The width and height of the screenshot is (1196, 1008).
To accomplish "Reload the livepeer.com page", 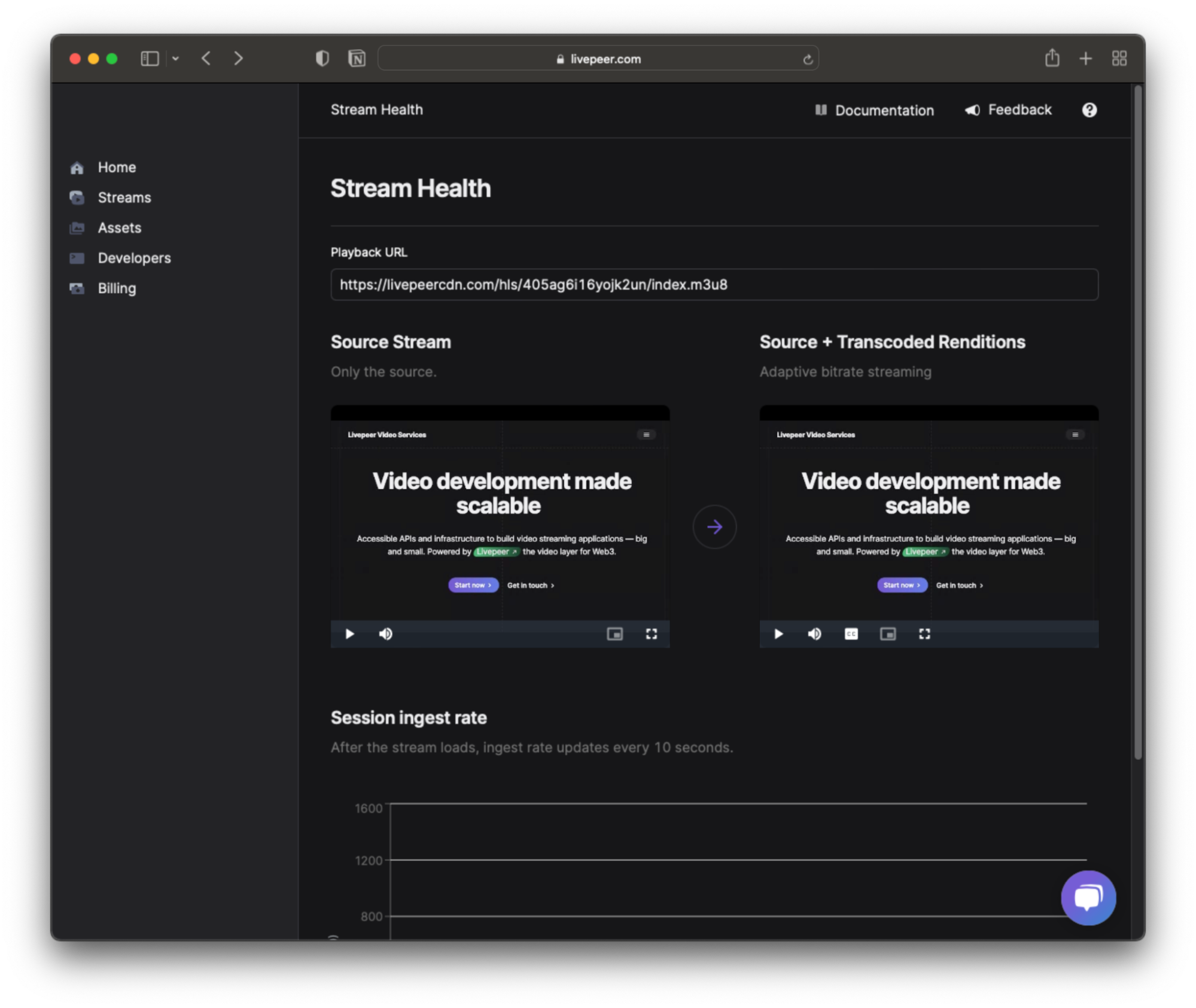I will coord(807,59).
